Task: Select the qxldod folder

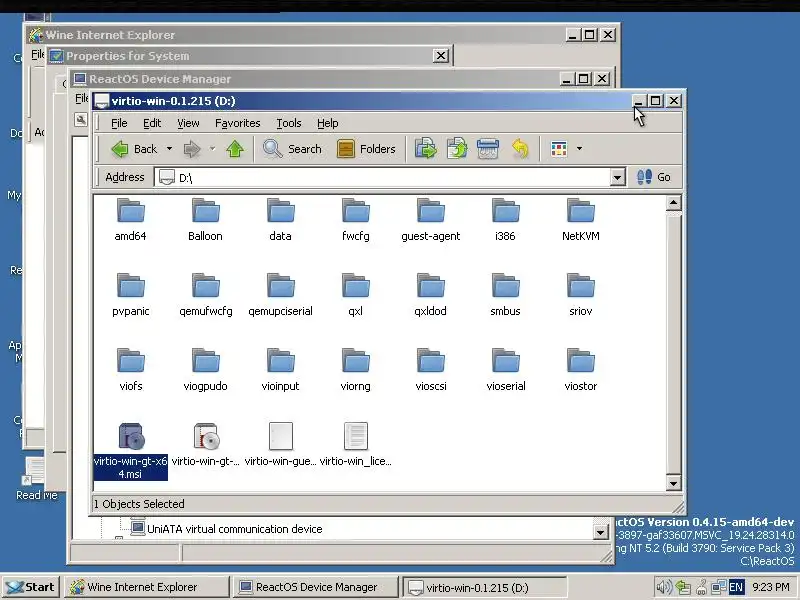Action: click(x=431, y=294)
